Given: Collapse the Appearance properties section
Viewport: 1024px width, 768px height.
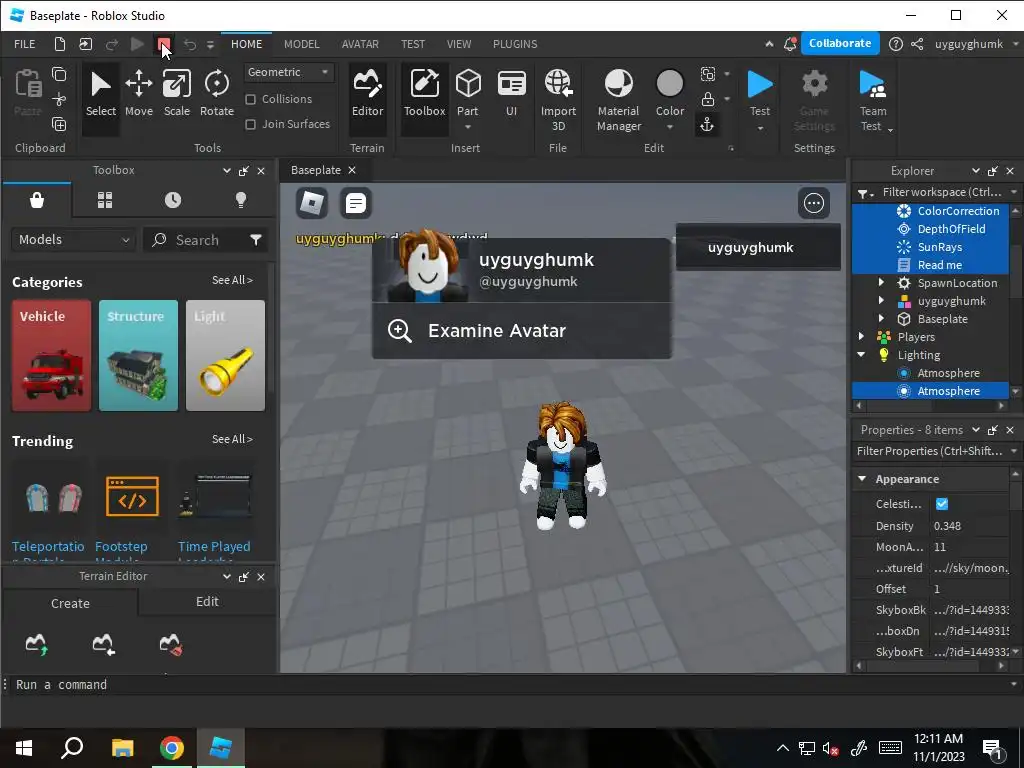Looking at the screenshot, I should [x=862, y=479].
